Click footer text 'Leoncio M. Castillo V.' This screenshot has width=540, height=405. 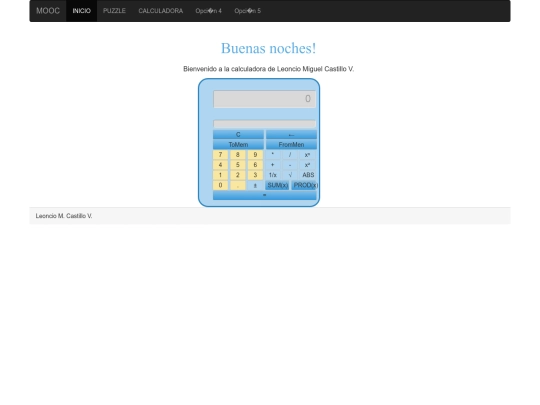[x=64, y=216]
